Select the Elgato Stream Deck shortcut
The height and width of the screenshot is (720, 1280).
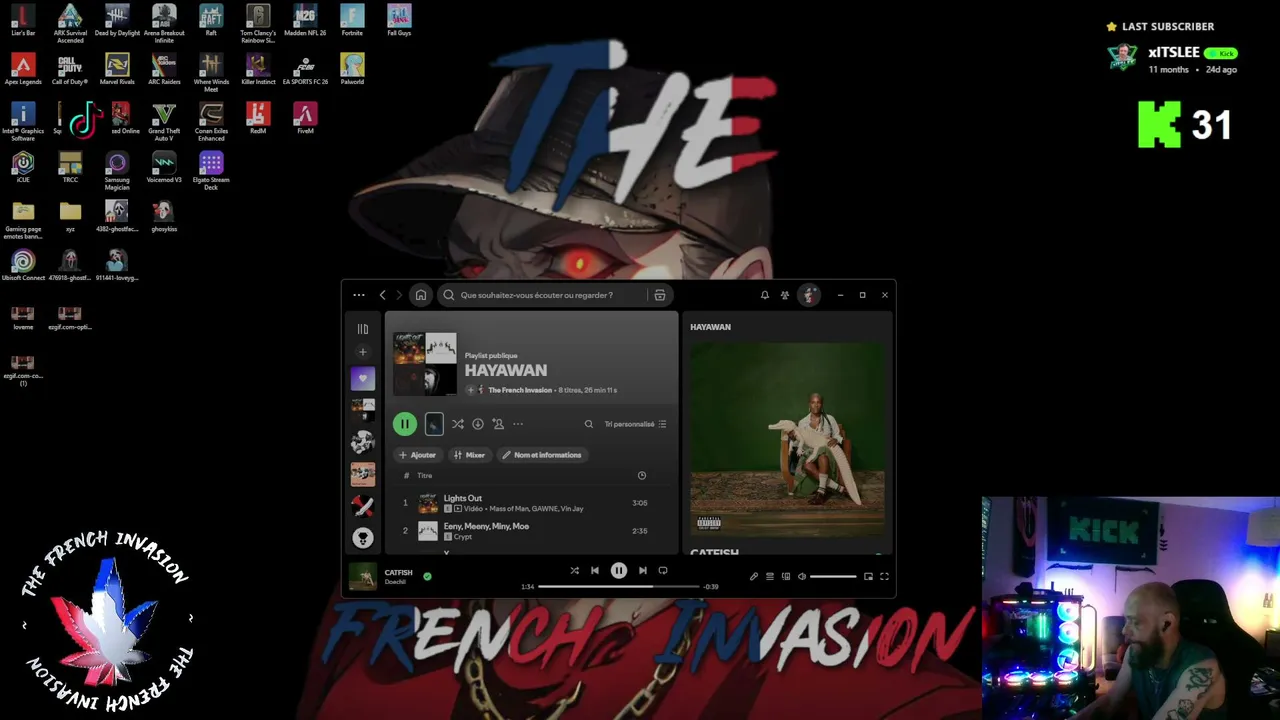coord(211,171)
